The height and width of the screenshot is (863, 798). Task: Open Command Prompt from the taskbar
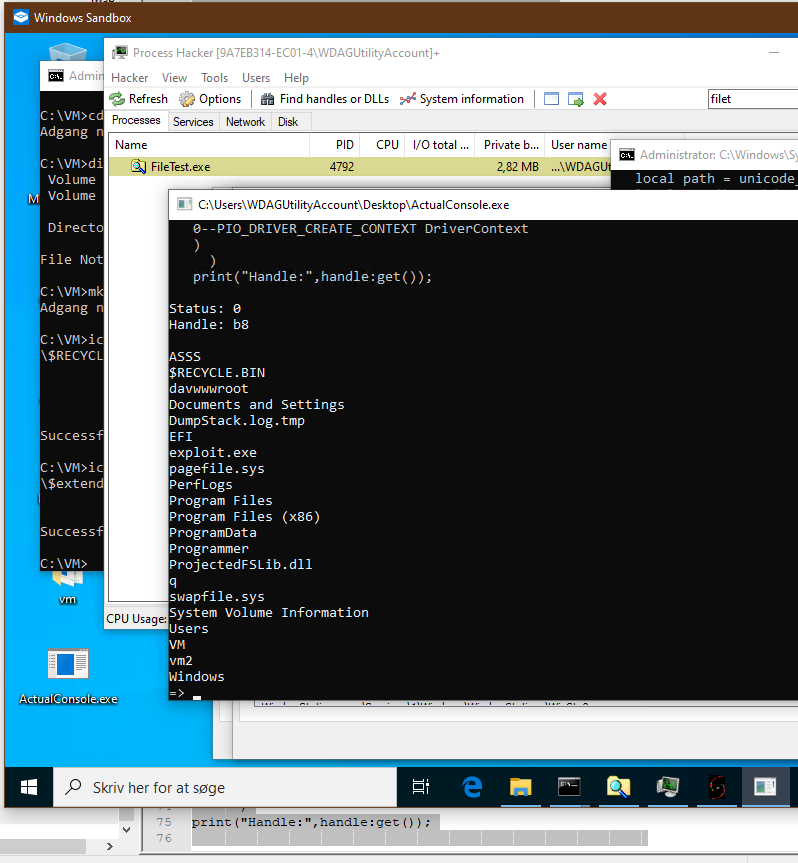569,788
